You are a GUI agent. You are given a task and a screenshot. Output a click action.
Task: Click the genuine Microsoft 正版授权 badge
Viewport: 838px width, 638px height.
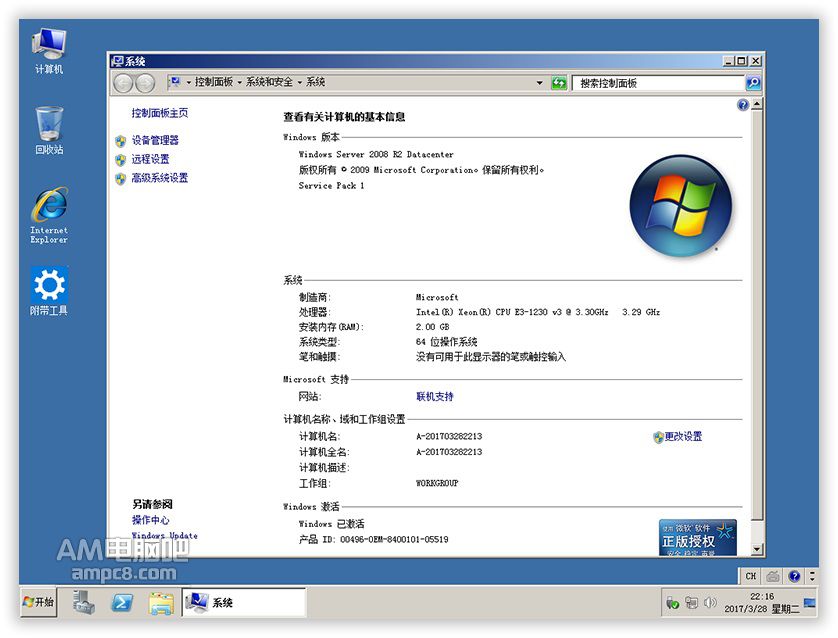tap(697, 538)
